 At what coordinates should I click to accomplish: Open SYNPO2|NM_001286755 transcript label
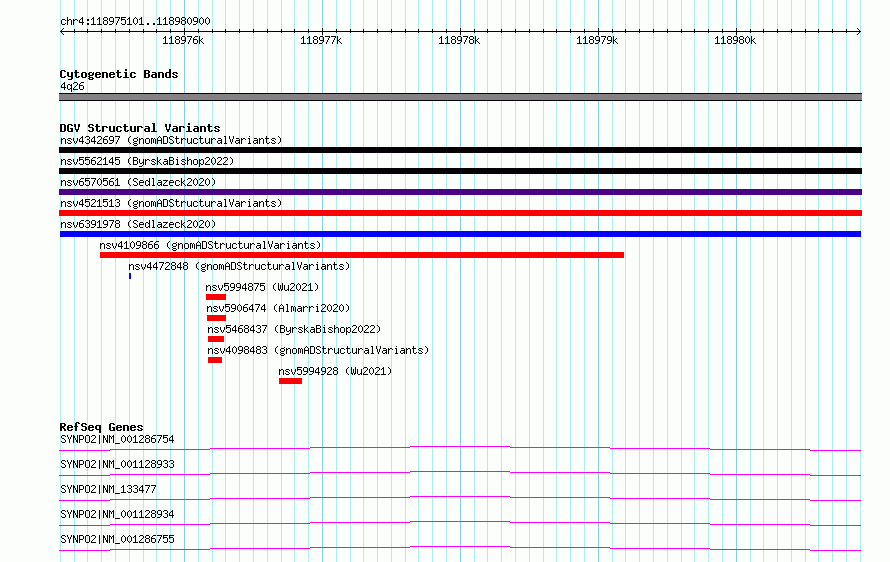tap(117, 539)
